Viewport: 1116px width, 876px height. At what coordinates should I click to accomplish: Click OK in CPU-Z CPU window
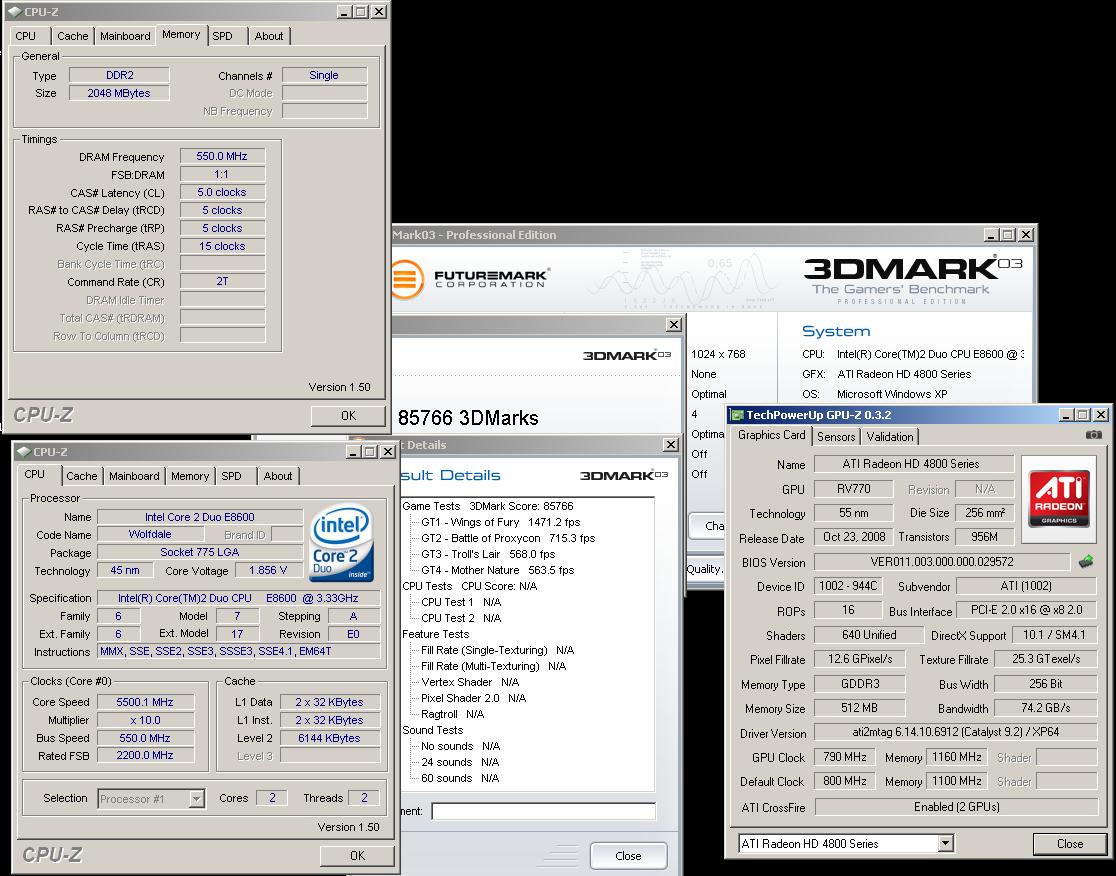click(357, 856)
